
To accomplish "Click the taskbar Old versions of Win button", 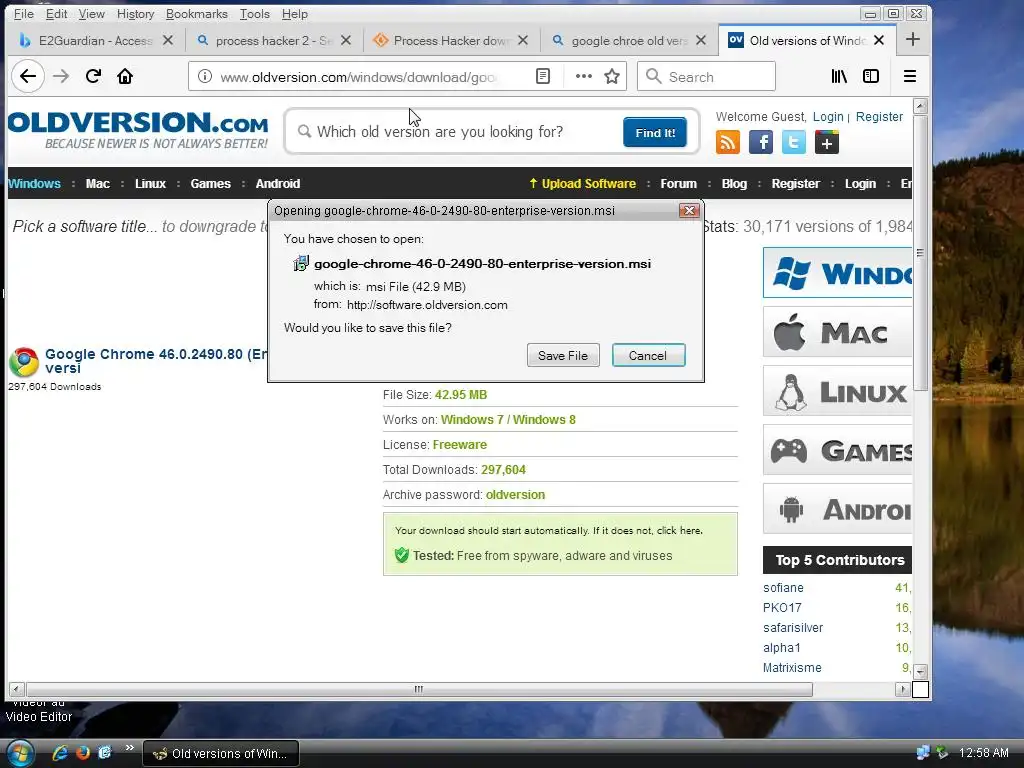I will pyautogui.click(x=221, y=753).
